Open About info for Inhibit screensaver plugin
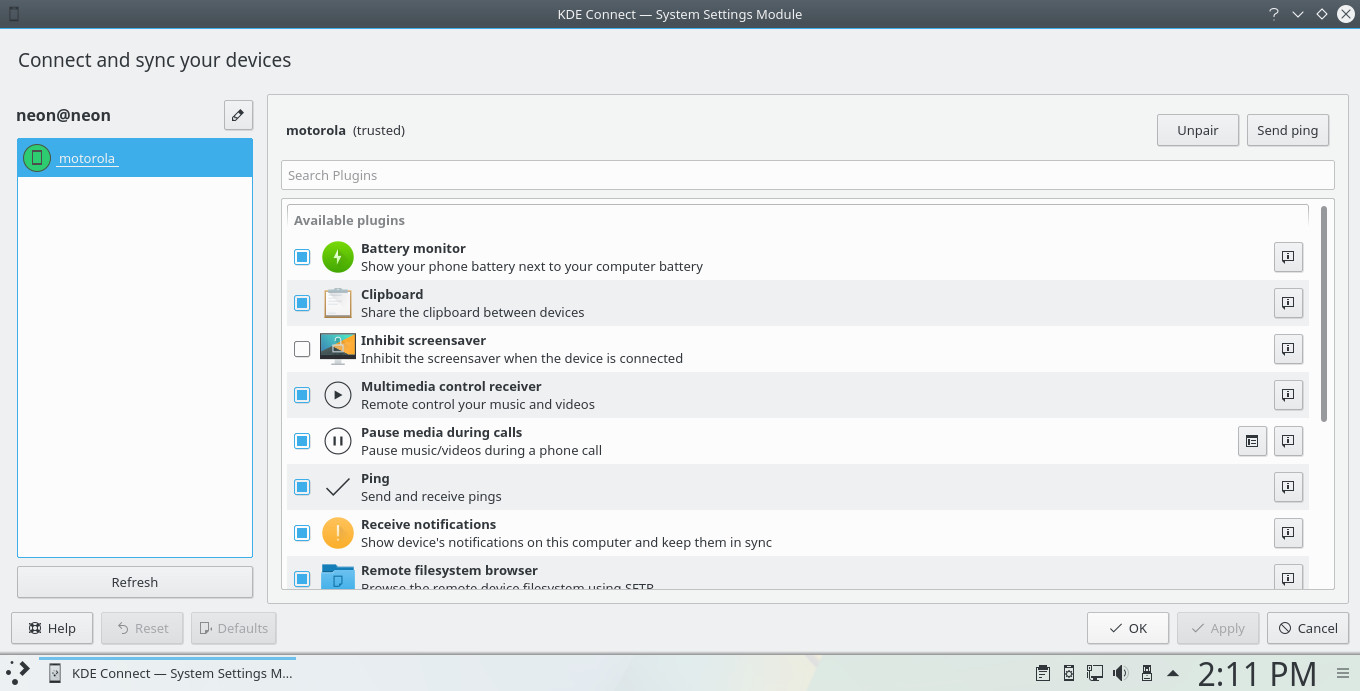 tap(1288, 349)
